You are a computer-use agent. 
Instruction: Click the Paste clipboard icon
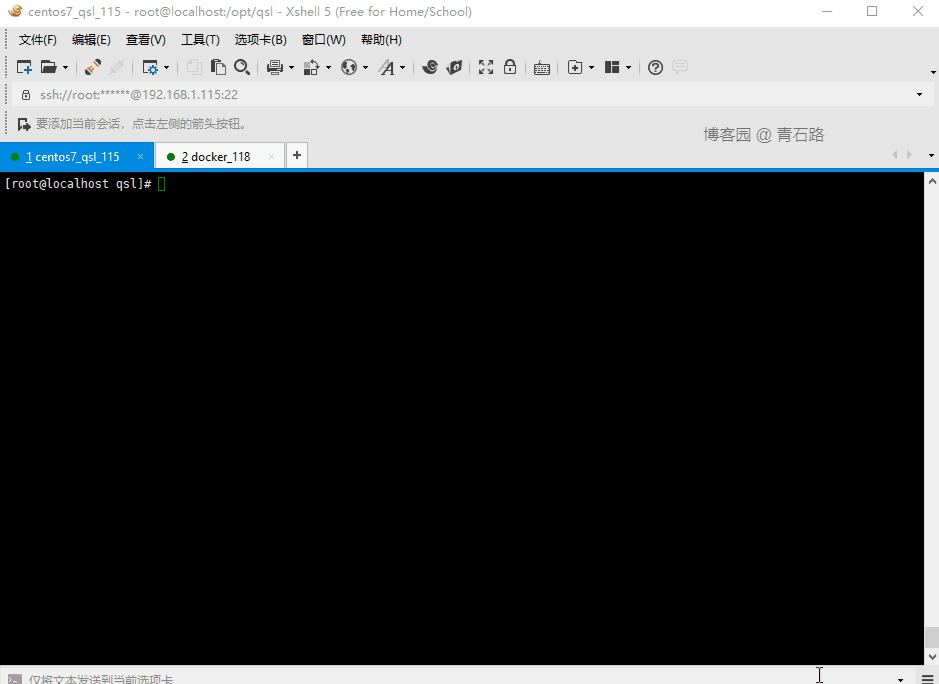tap(218, 67)
